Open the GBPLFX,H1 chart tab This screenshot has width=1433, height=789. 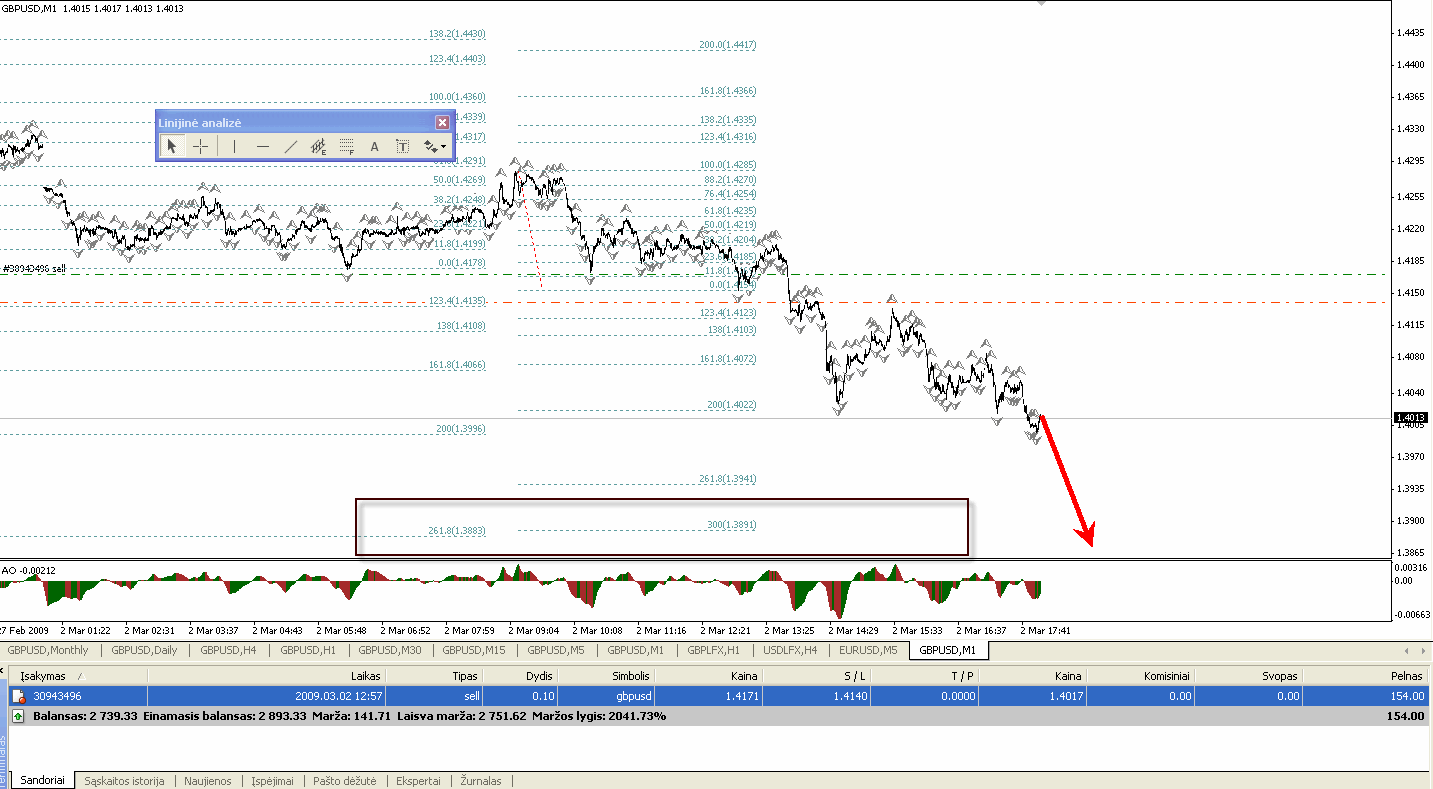[x=713, y=650]
